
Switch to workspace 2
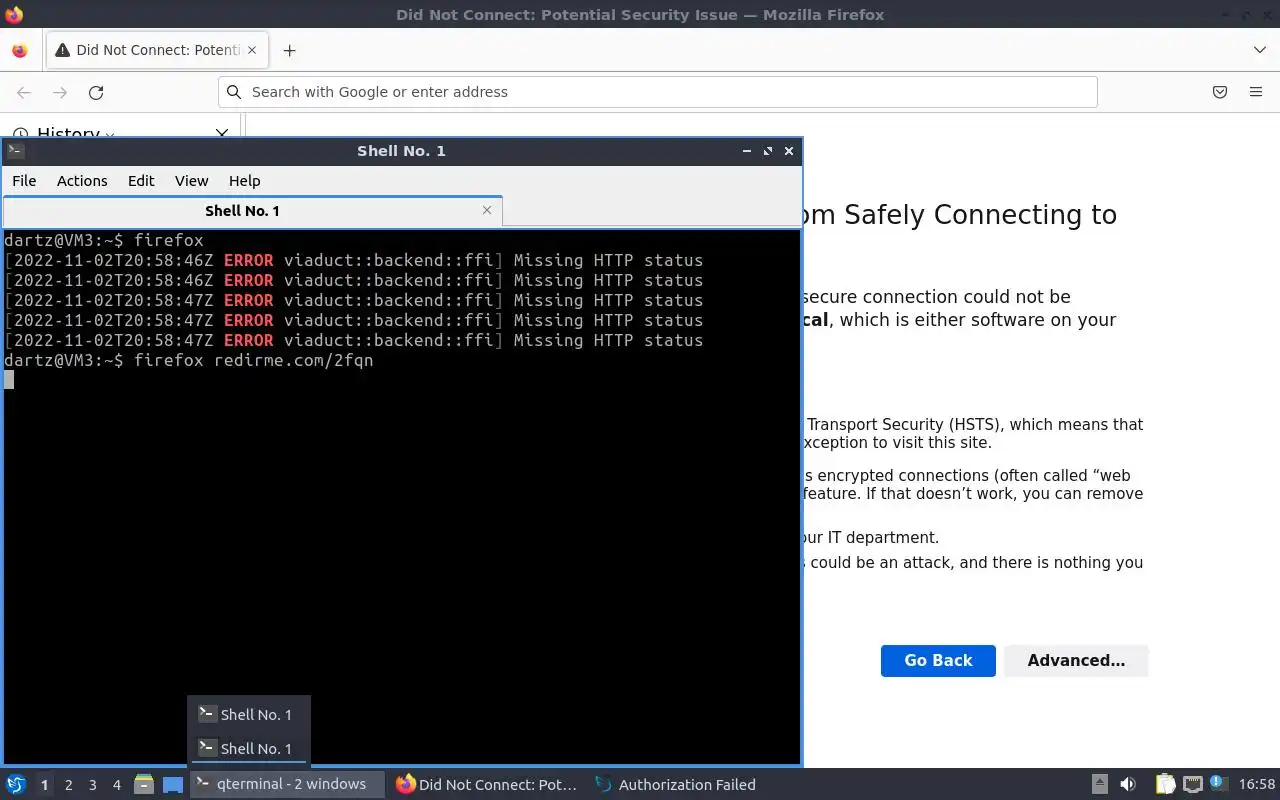[68, 785]
